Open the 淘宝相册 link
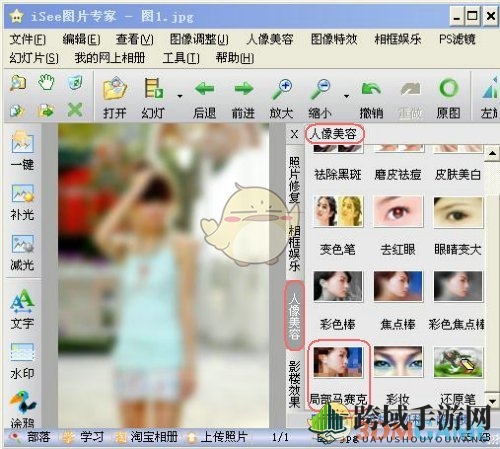This screenshot has width=500, height=449. pos(147,437)
